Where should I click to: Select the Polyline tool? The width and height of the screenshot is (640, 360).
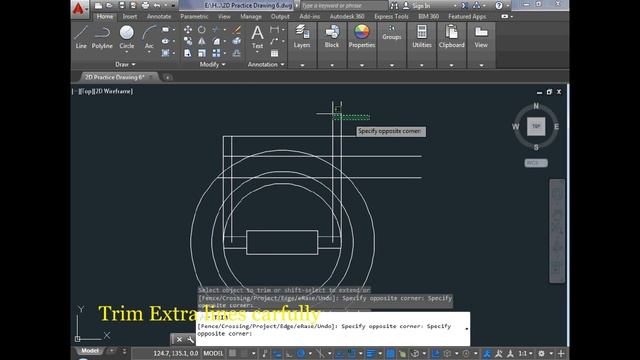click(102, 37)
